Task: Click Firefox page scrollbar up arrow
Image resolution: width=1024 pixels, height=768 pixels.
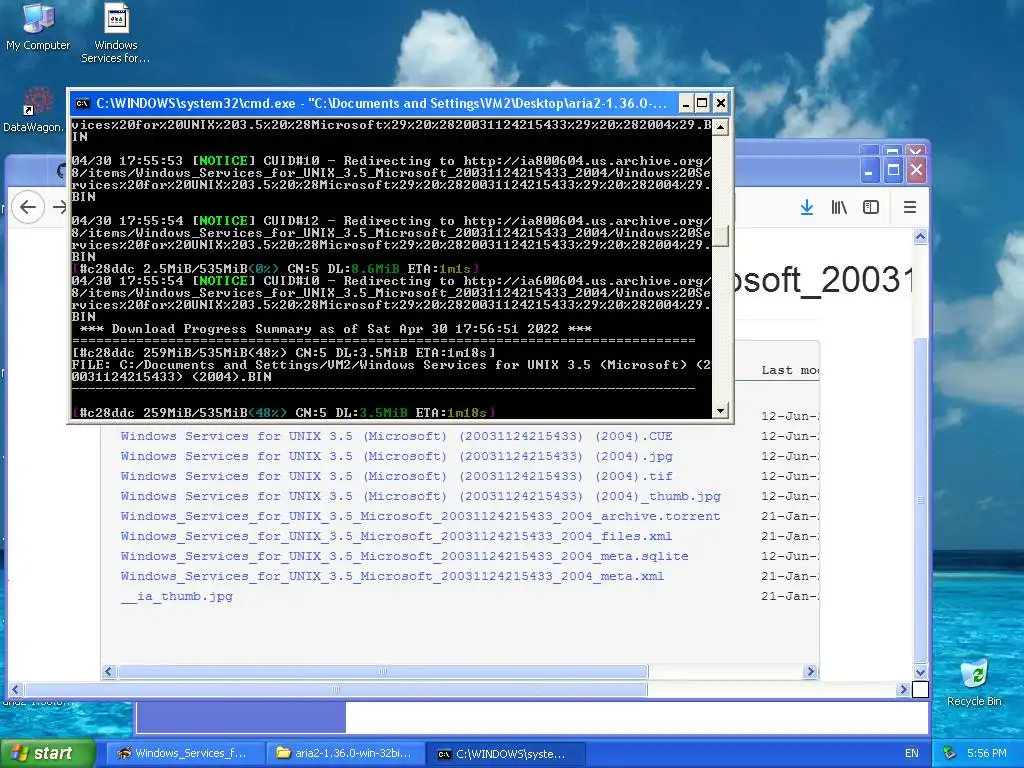Action: (x=920, y=237)
